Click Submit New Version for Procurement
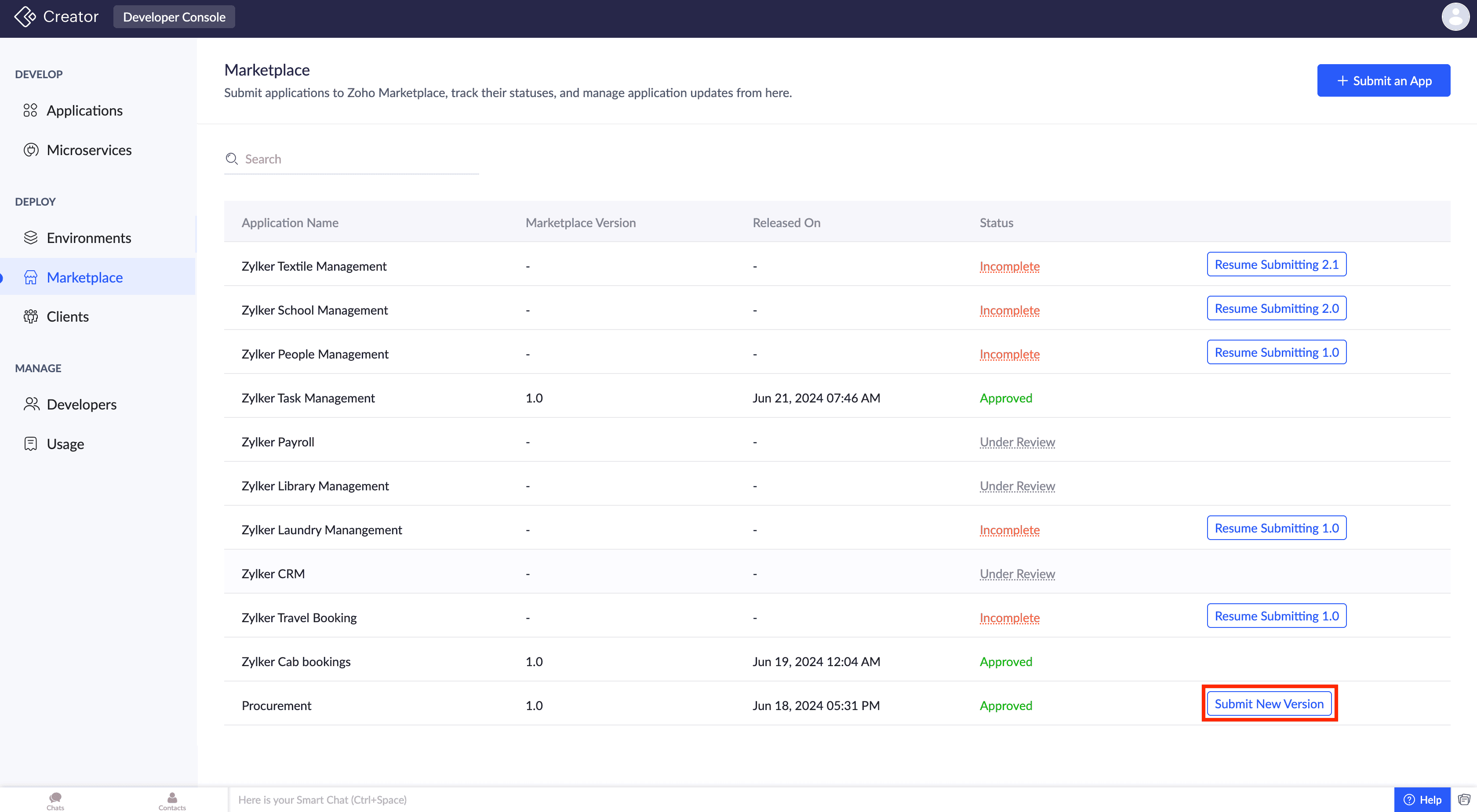The width and height of the screenshot is (1477, 812). pos(1268,704)
